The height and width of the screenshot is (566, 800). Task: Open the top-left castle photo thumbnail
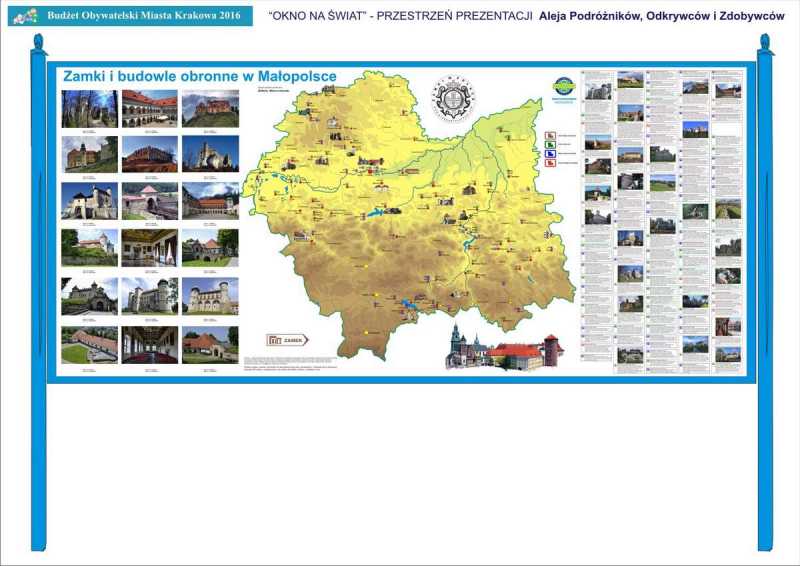(89, 108)
